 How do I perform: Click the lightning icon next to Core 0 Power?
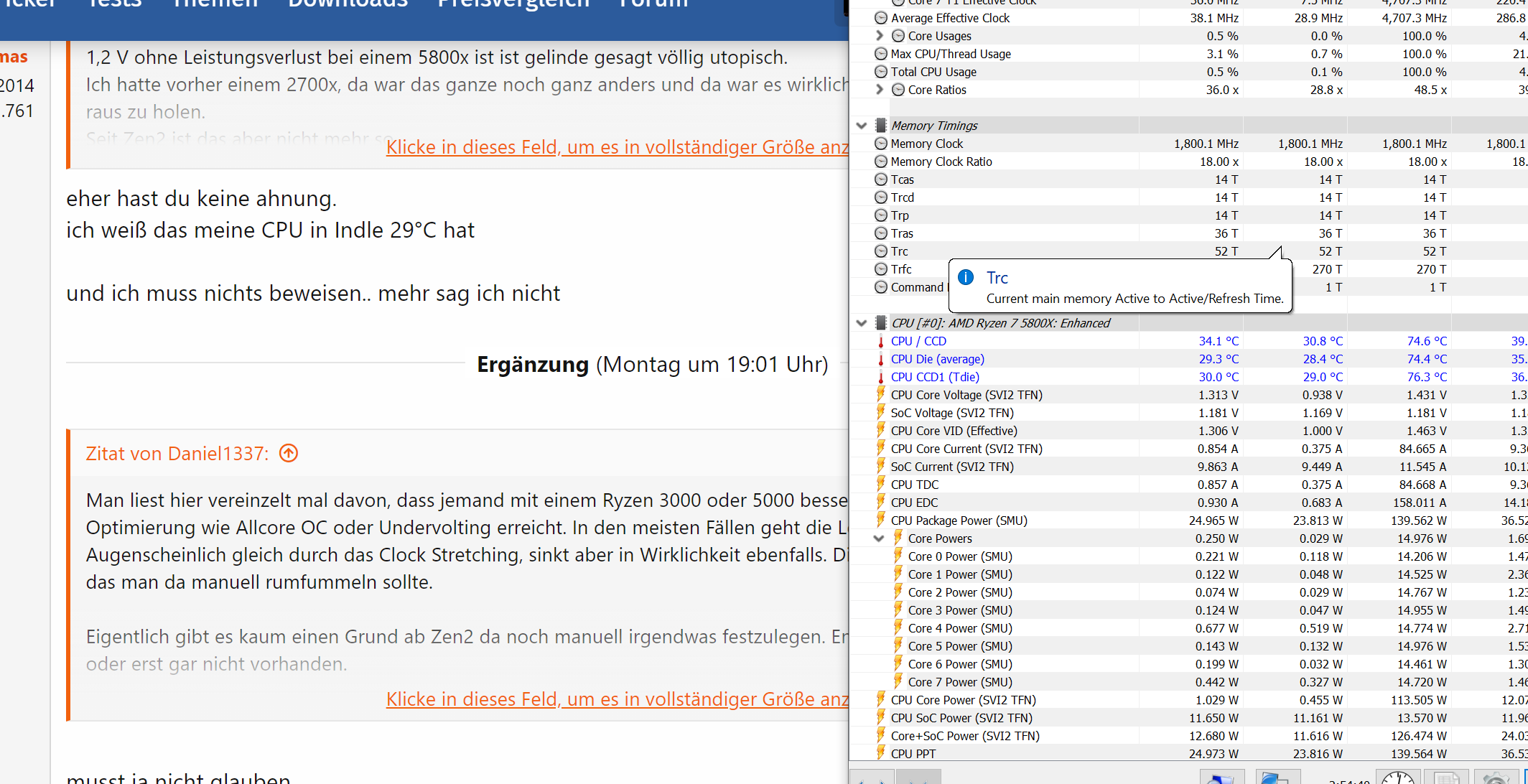point(898,556)
